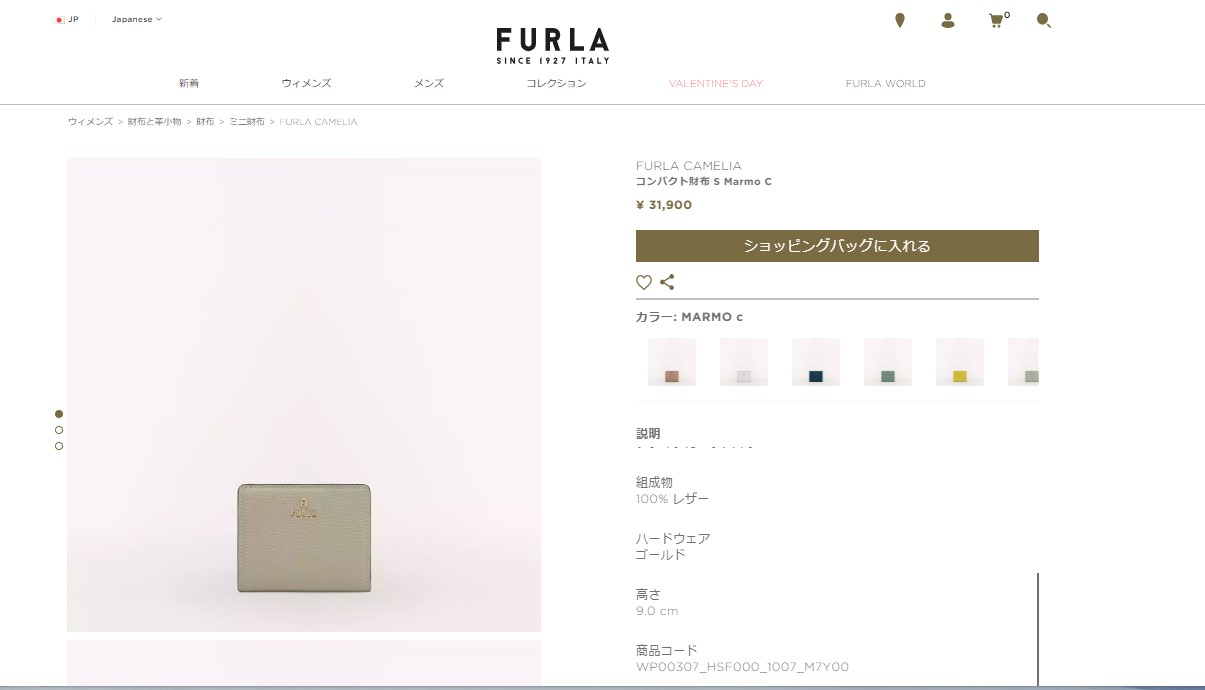The height and width of the screenshot is (690, 1205).
Task: Go to ミニ財布 breadcrumb link
Action: coord(247,121)
